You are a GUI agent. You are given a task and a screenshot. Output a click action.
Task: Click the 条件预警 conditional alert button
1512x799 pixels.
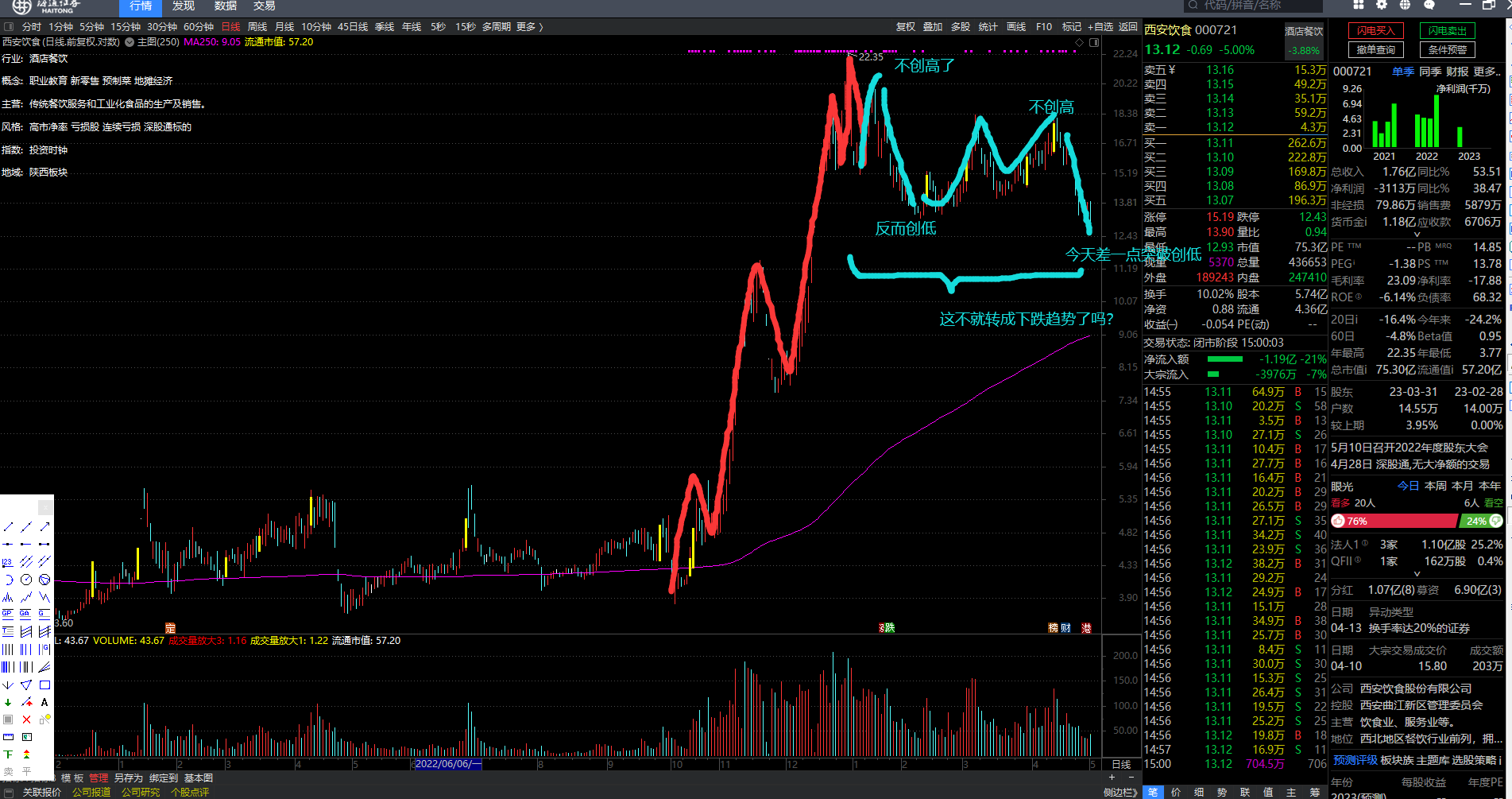(x=1447, y=49)
